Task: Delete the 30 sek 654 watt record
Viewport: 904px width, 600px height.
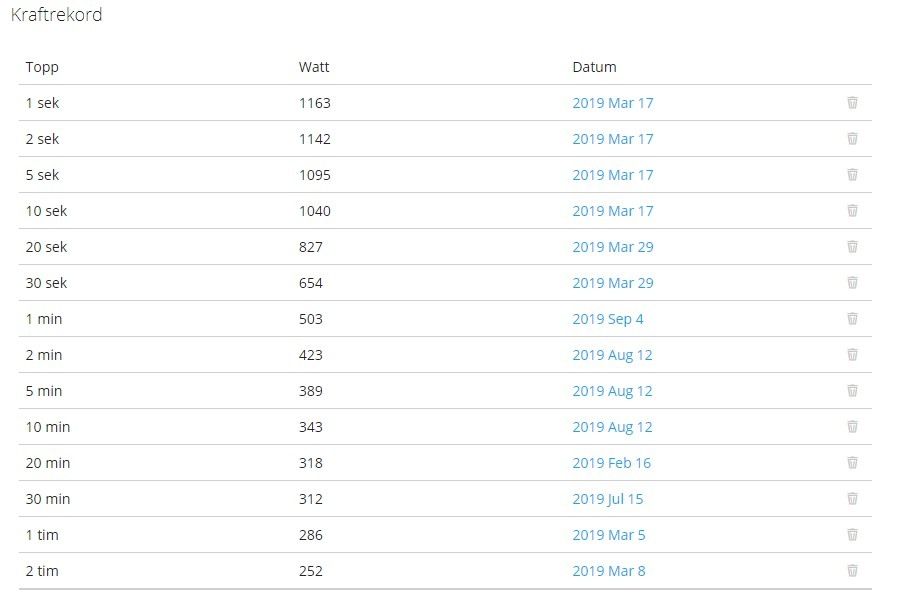Action: point(852,282)
